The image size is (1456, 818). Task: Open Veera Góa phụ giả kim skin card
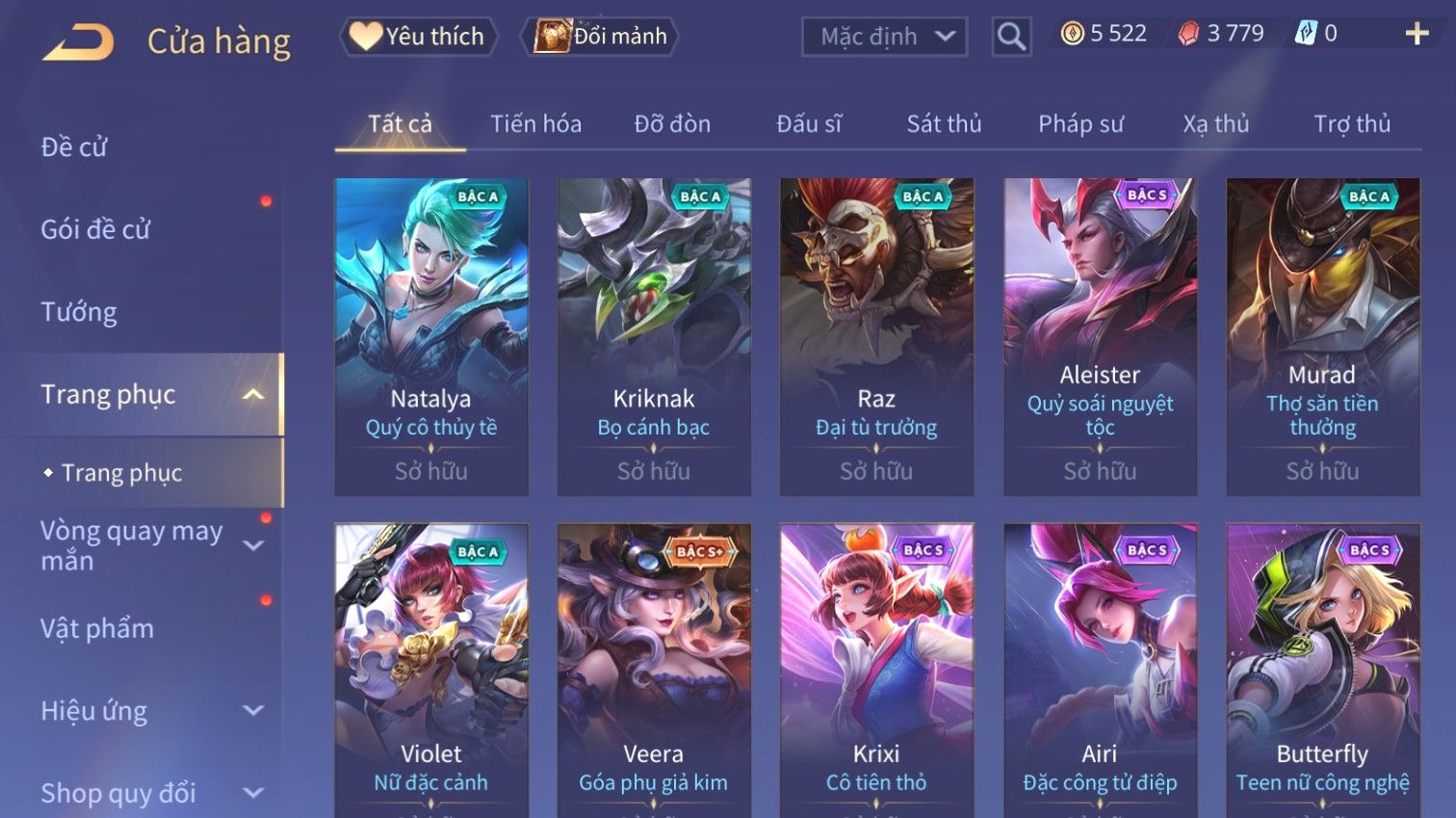click(x=654, y=670)
